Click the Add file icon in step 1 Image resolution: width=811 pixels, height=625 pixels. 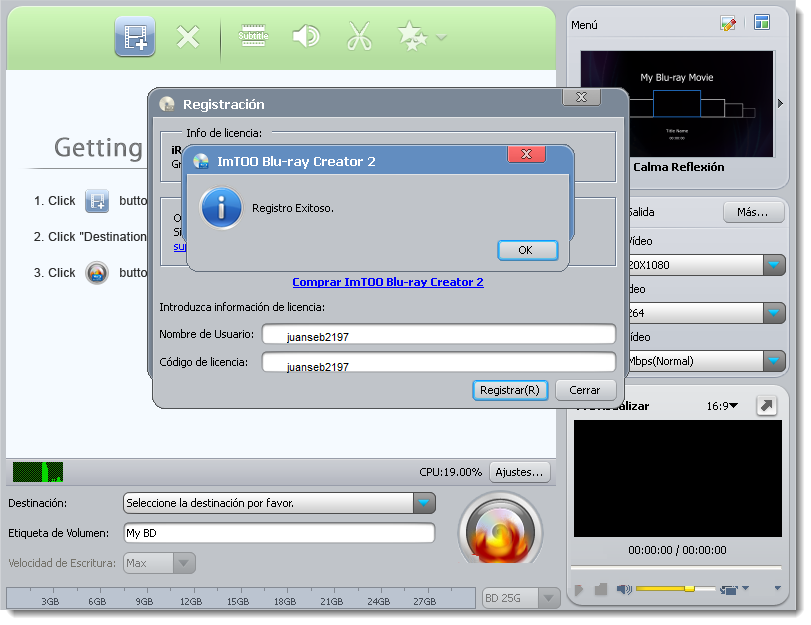[97, 201]
